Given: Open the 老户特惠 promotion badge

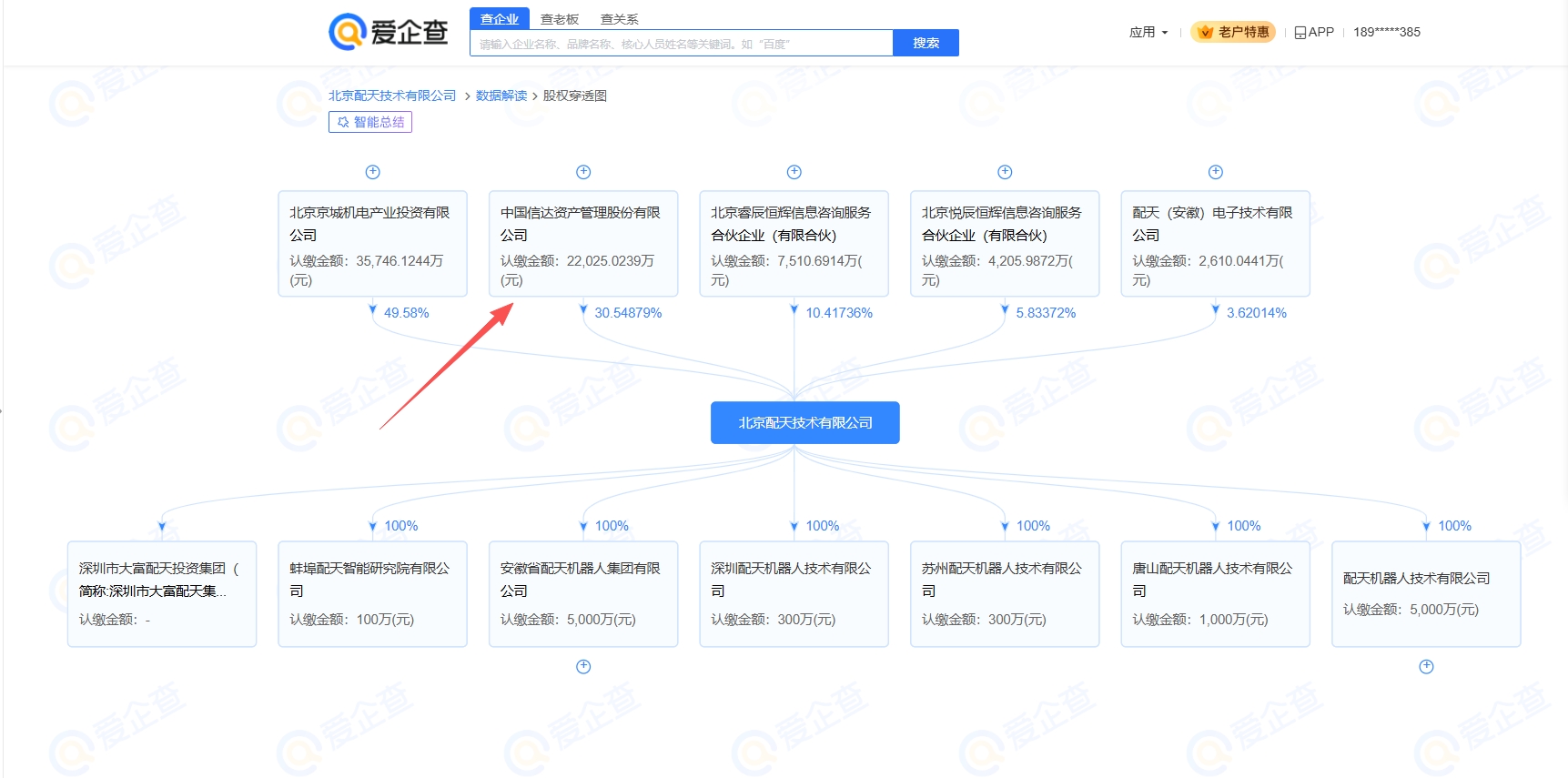Looking at the screenshot, I should pos(1233,32).
